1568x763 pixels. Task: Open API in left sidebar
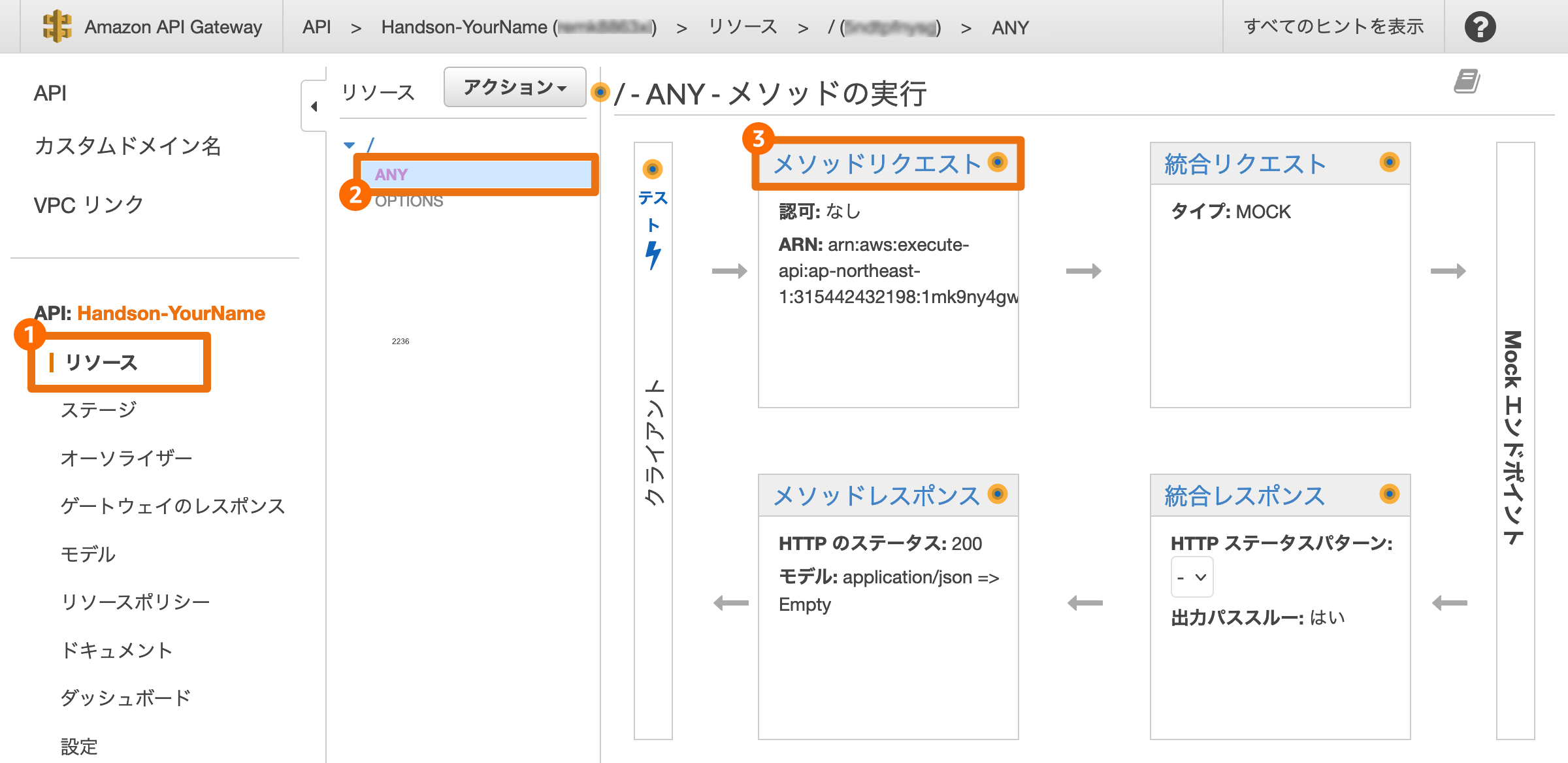[x=50, y=93]
